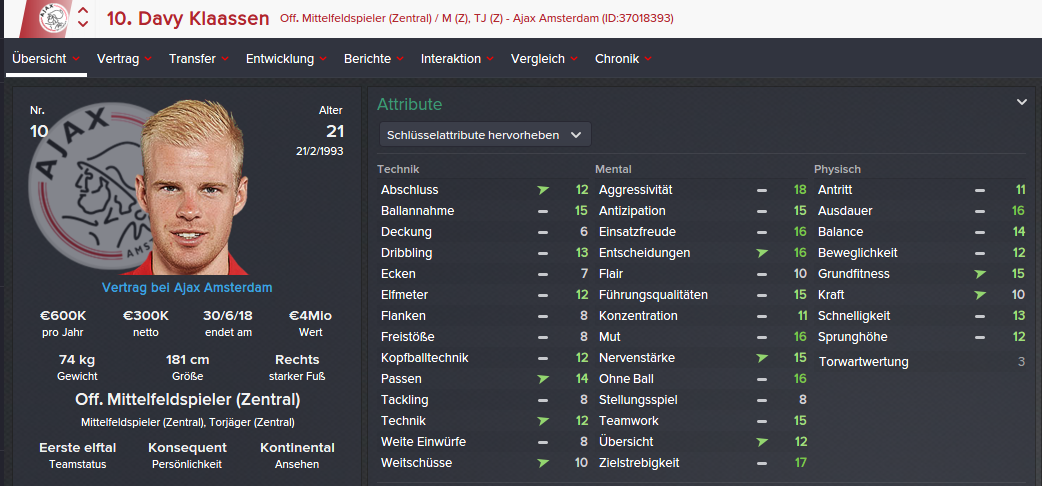Collapse the Attribute panel with chevron
1042x486 pixels.
point(1022,102)
